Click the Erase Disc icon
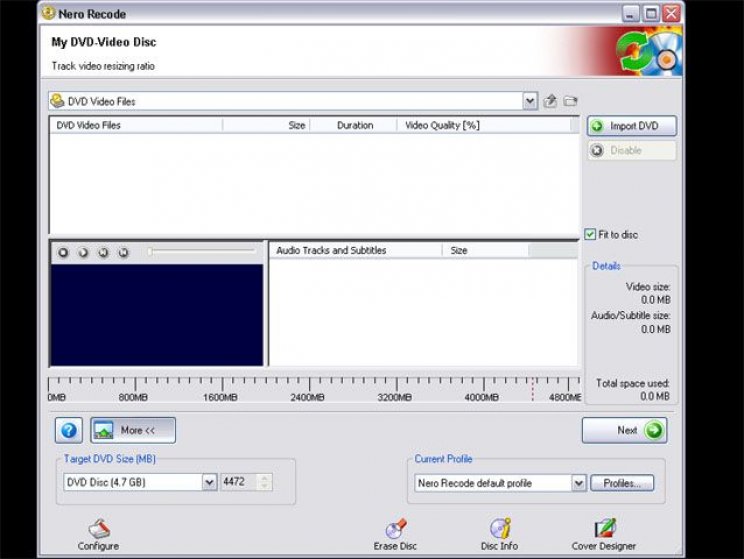Viewport: 744px width, 559px height. [x=395, y=535]
